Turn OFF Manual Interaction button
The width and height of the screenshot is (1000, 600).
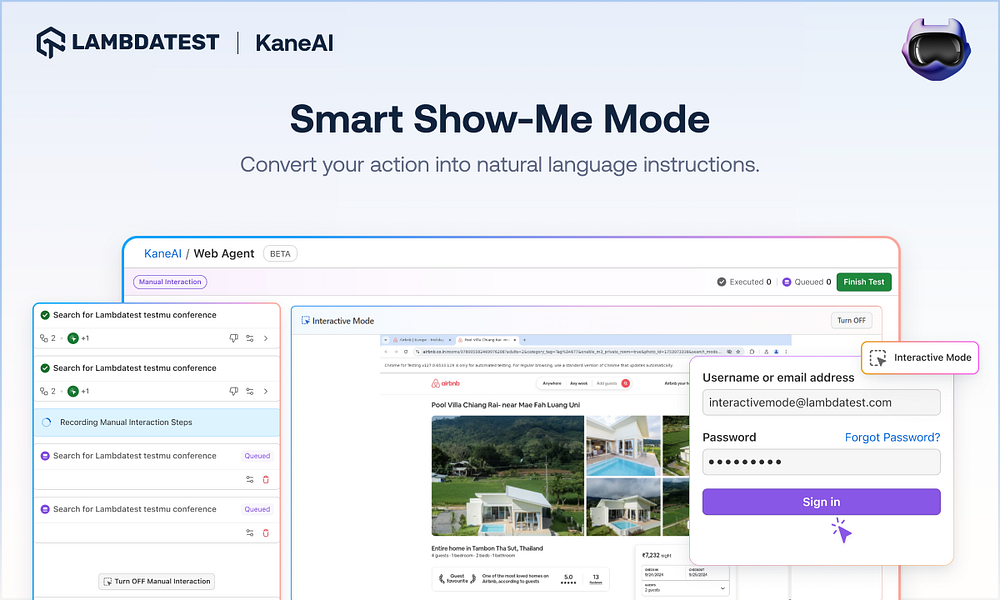point(157,581)
